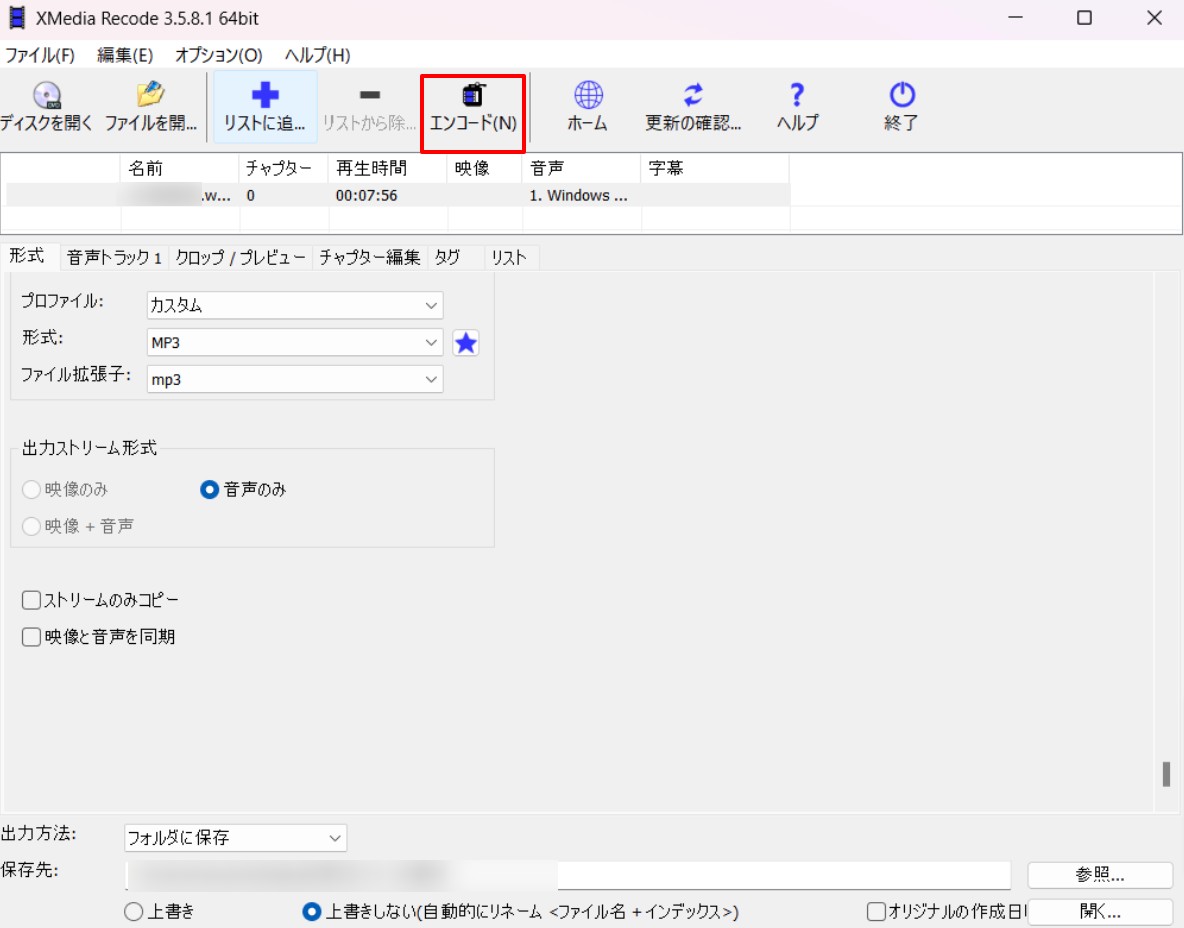1184x928 pixels.
Task: Select 映像 + 音声 radio button
Action: click(31, 526)
